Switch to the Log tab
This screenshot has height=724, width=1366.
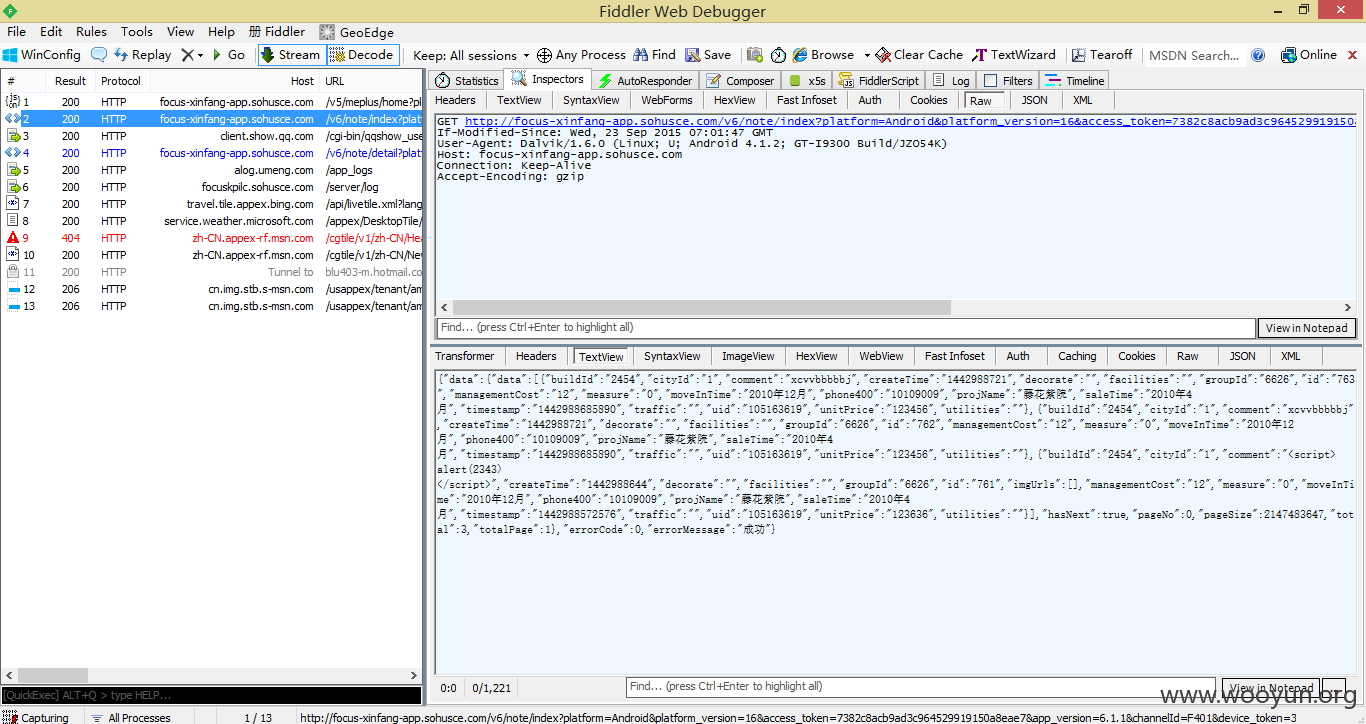pos(951,81)
